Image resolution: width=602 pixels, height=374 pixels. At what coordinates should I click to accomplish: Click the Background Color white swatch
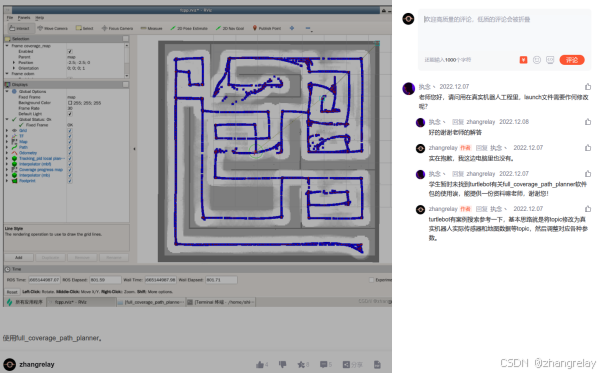click(x=70, y=103)
